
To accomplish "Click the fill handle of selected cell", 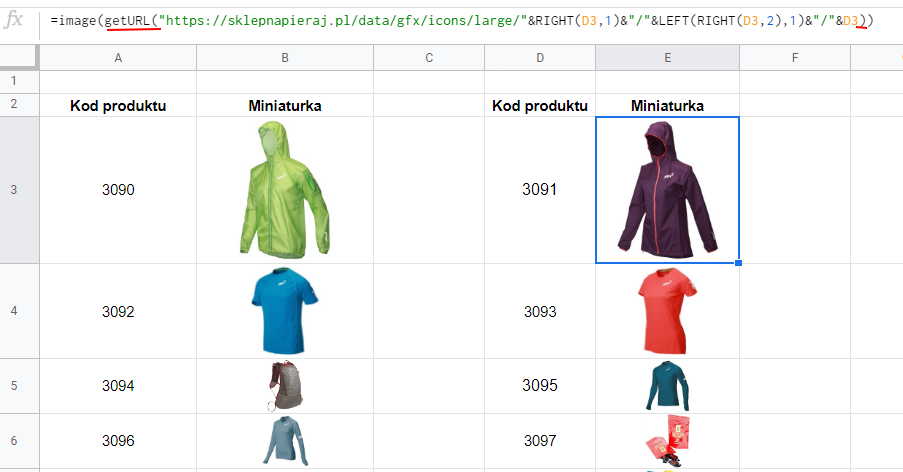I will pyautogui.click(x=738, y=263).
